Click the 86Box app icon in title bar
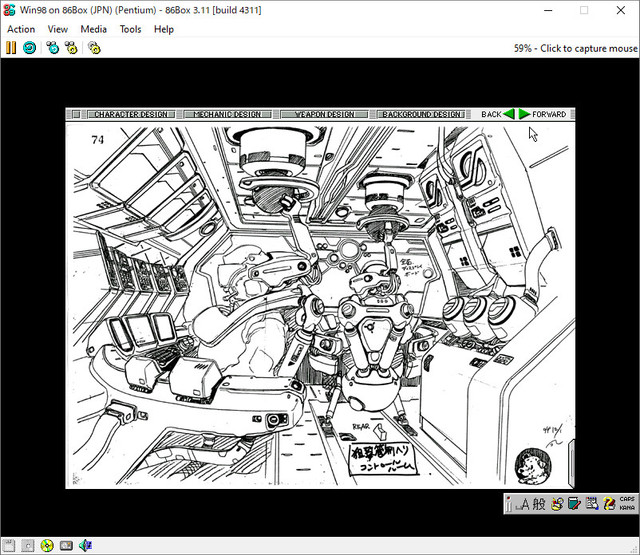 [9, 10]
